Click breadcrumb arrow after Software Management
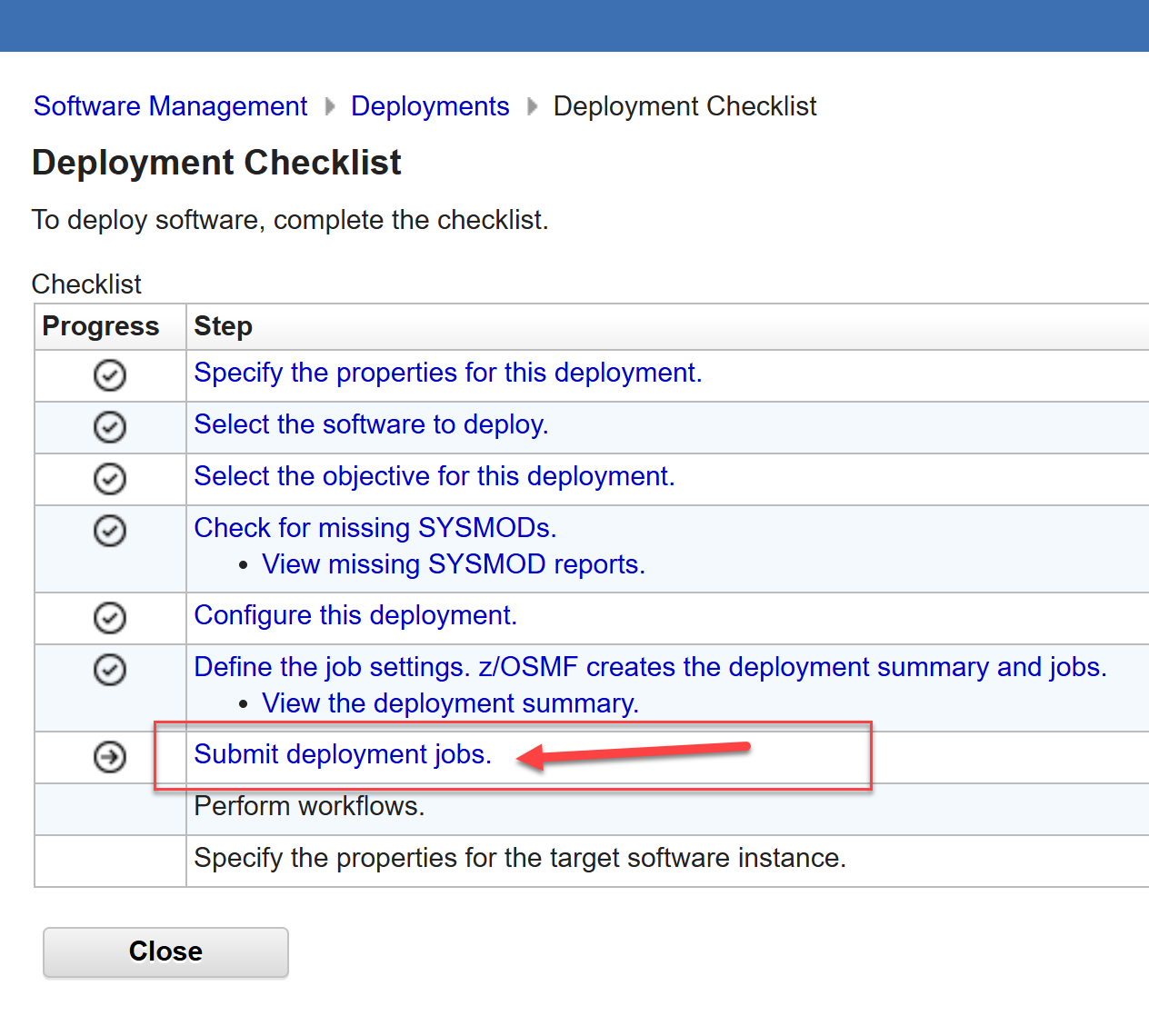Screen dimensions: 1149x1036 tap(330, 107)
